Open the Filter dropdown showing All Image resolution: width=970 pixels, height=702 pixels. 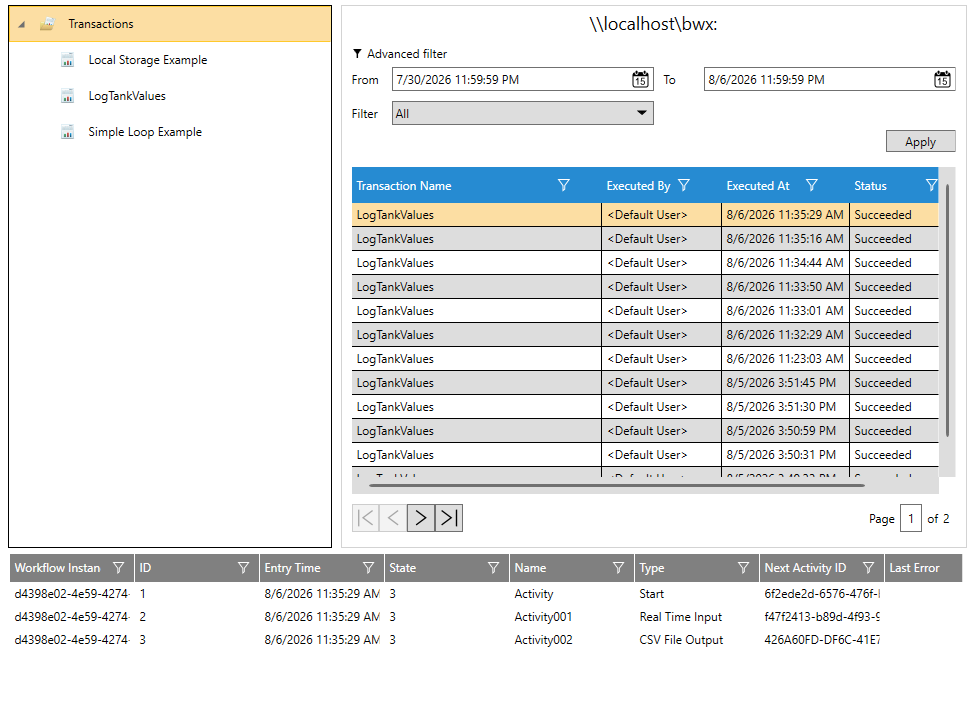[523, 113]
